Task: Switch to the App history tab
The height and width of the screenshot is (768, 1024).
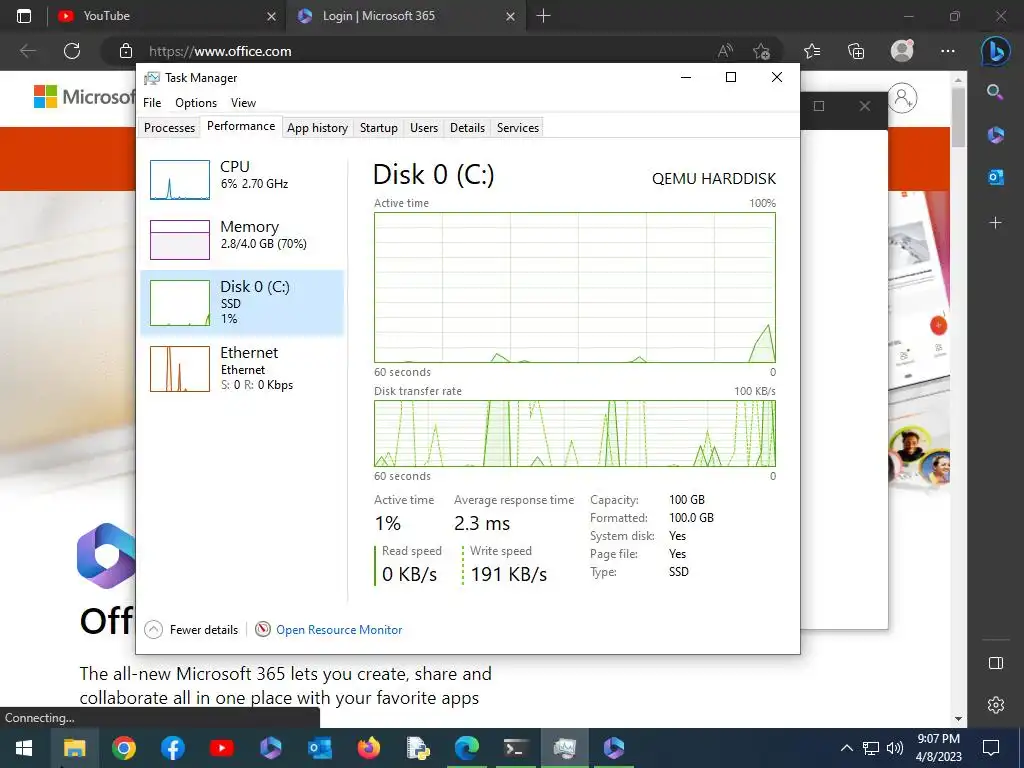Action: (x=317, y=128)
